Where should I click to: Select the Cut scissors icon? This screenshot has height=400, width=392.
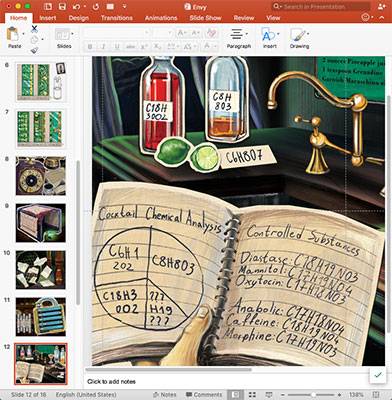point(34,29)
